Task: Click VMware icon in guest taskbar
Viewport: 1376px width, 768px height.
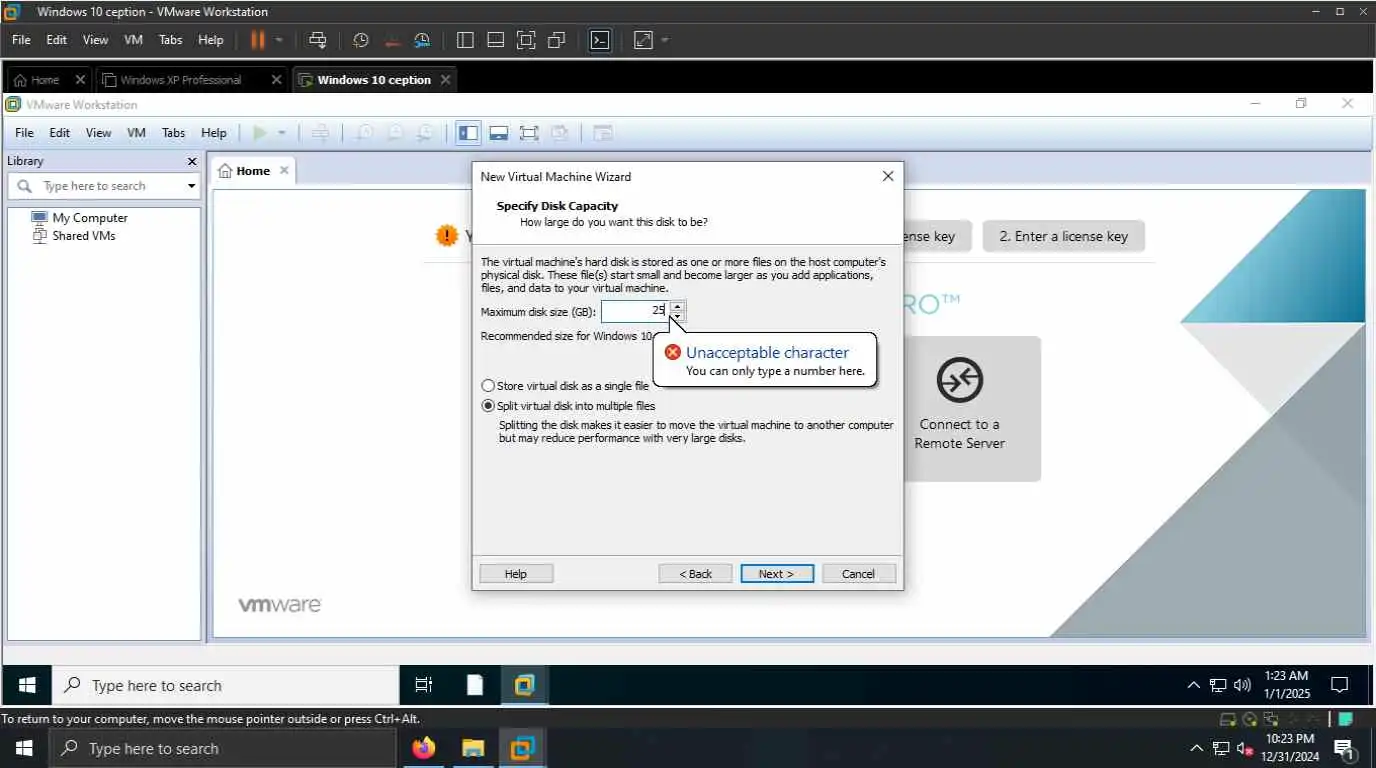Action: pyautogui.click(x=525, y=685)
